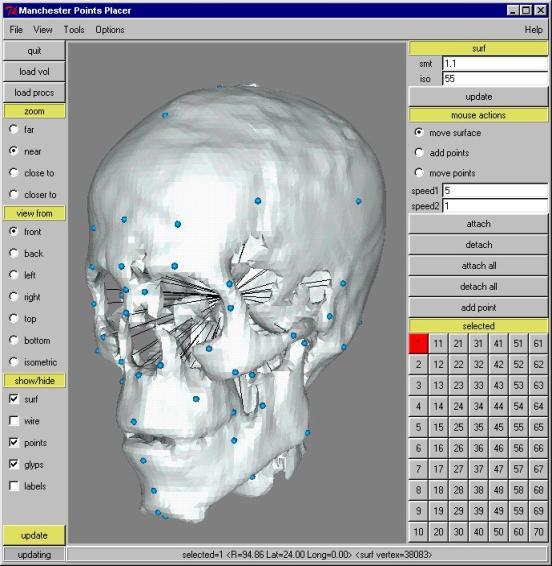Select point 70 in the selected grid
The width and height of the screenshot is (552, 566).
(x=538, y=532)
